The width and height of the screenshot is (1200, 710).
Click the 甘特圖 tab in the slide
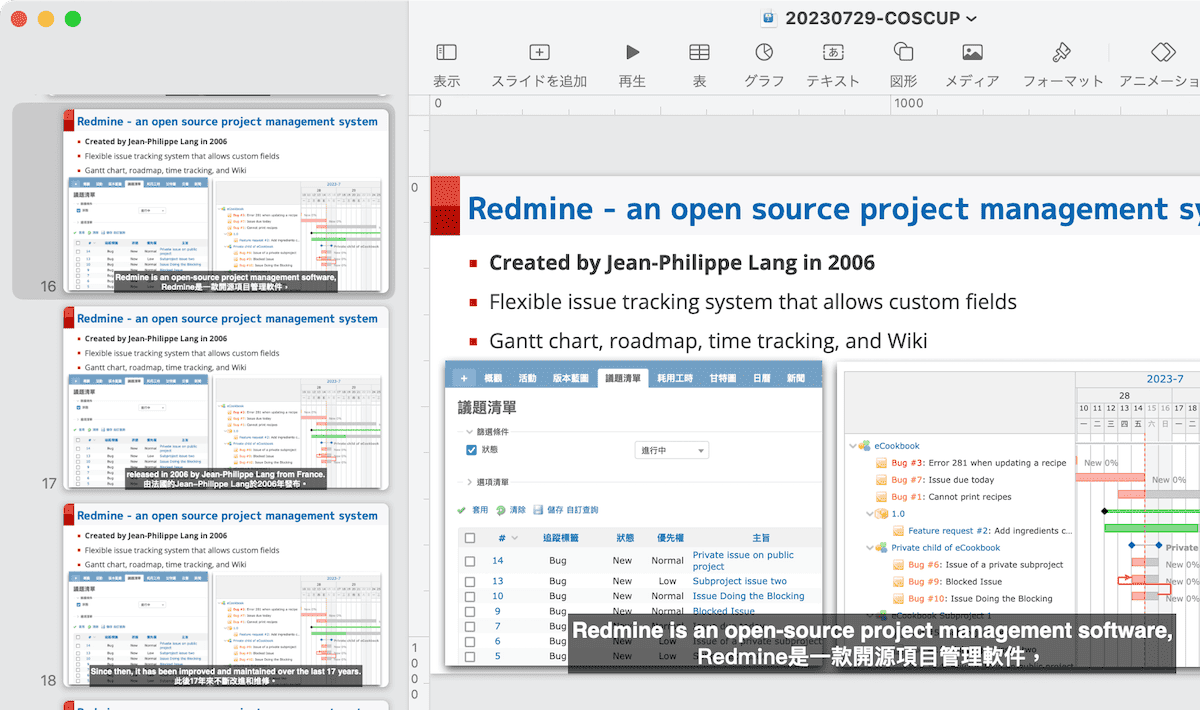click(722, 378)
